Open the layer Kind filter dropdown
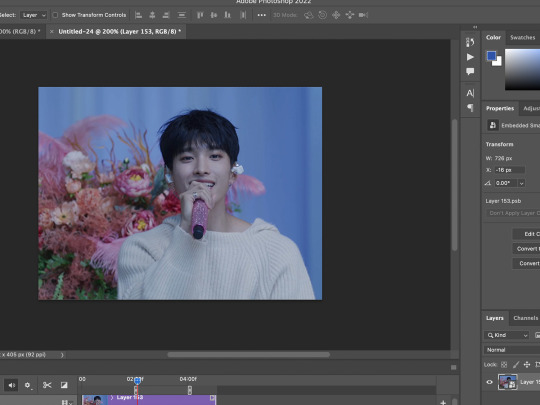 click(x=507, y=335)
